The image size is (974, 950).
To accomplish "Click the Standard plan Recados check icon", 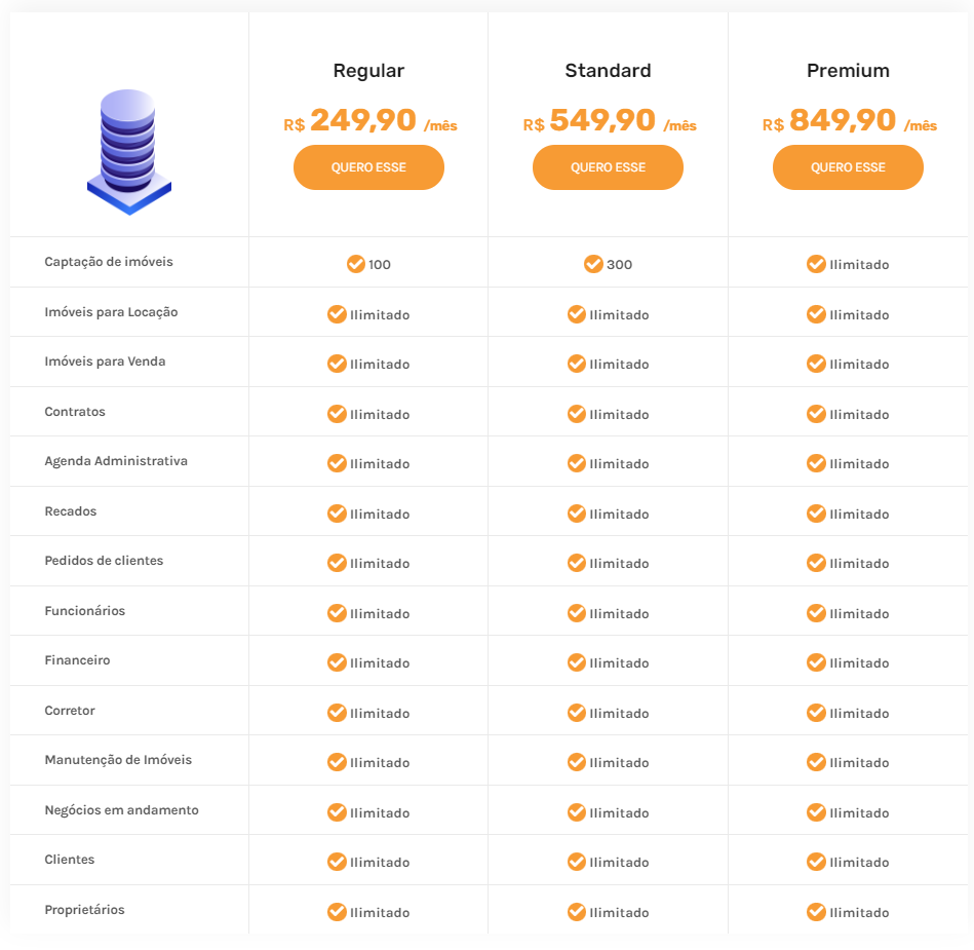I will [x=576, y=513].
